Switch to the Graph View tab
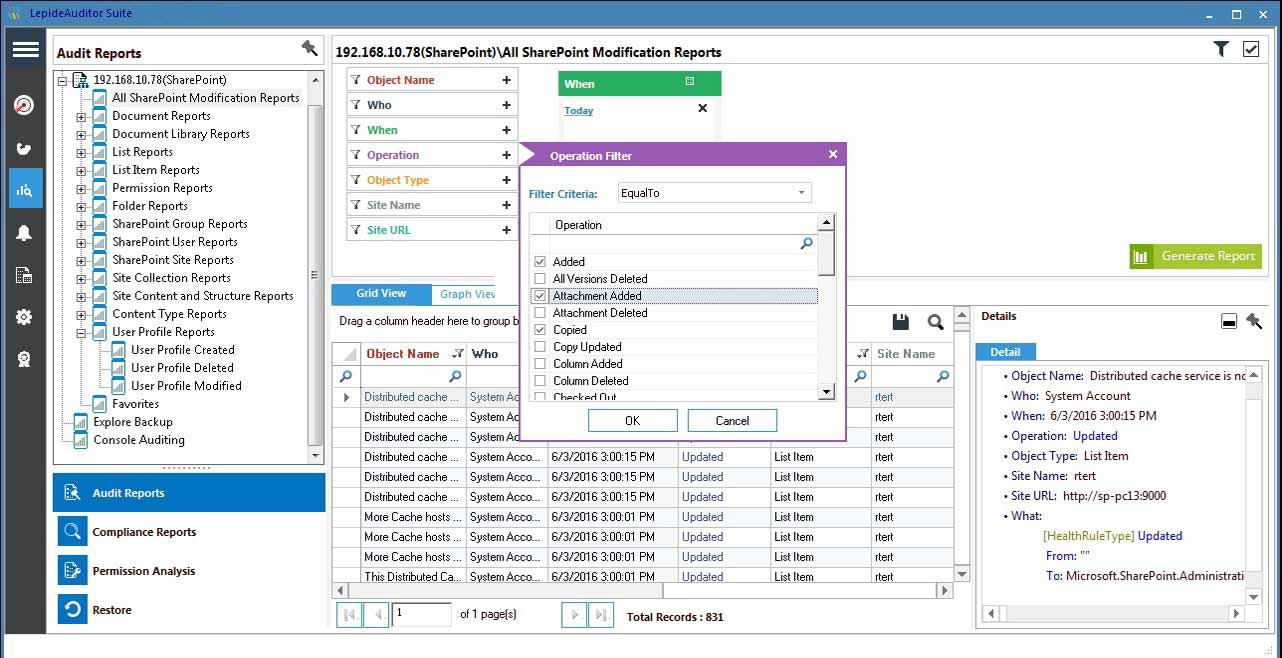 point(468,294)
